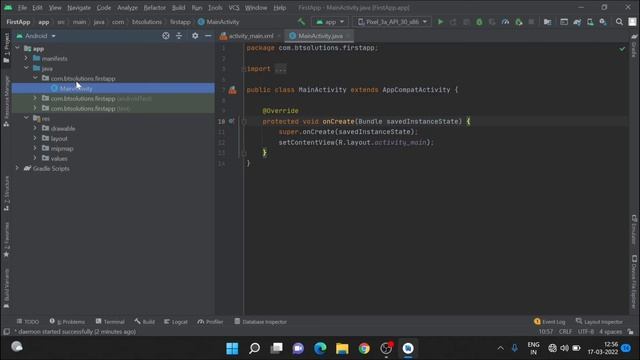Collapse the java folder

click(27, 68)
